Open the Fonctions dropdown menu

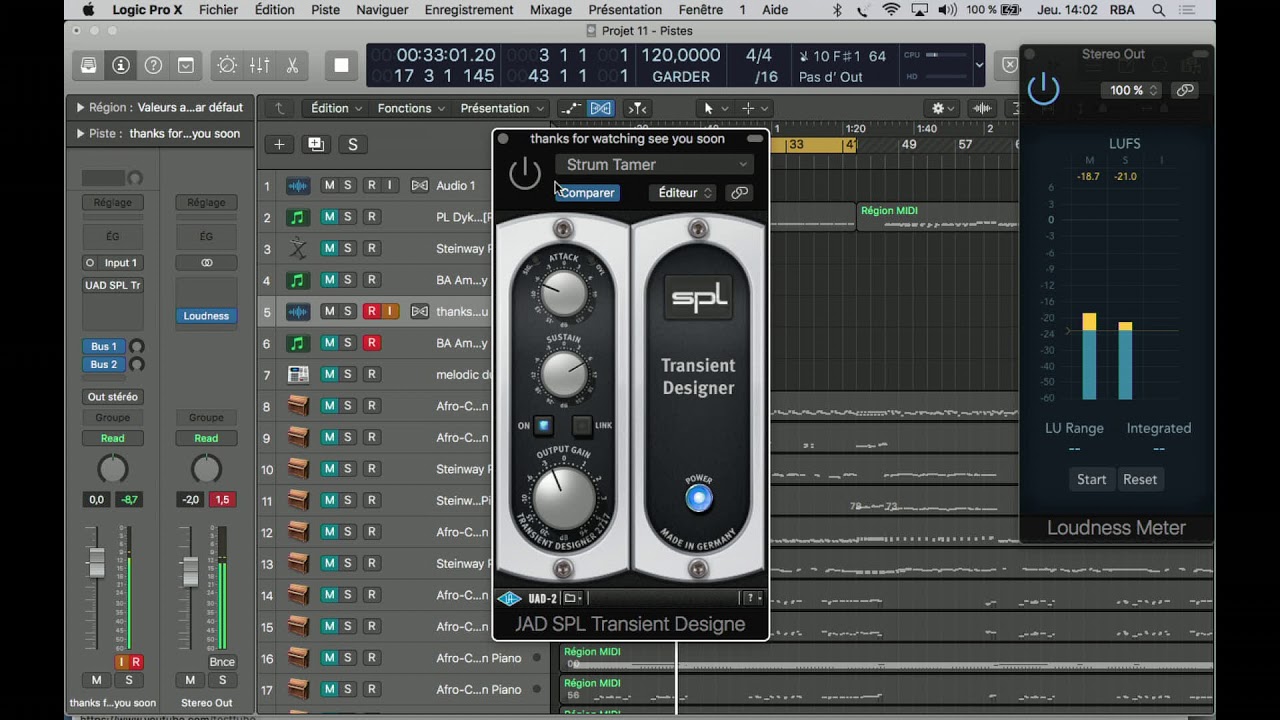[412, 108]
